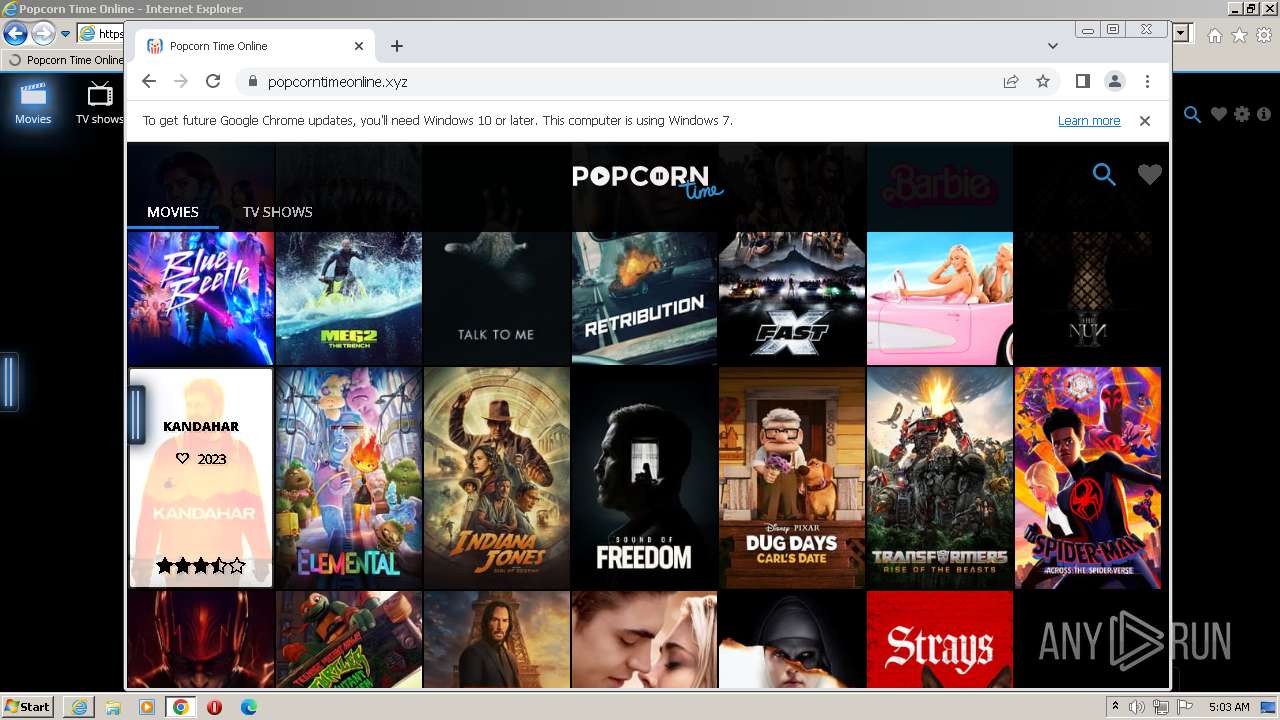Launch Internet Explorer from taskbar

coord(79,707)
